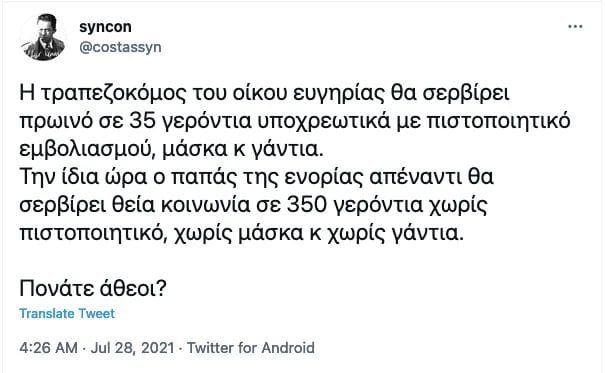The image size is (605, 373).
Task: Click the word Android in the footer
Action: tap(288, 348)
